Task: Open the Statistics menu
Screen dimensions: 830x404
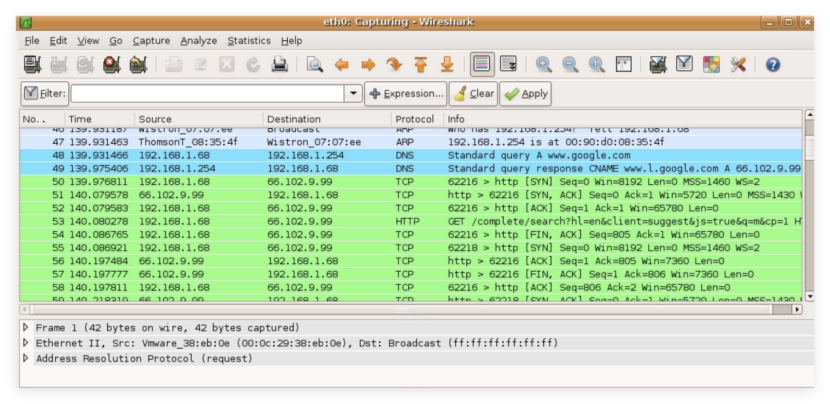Action: 249,41
